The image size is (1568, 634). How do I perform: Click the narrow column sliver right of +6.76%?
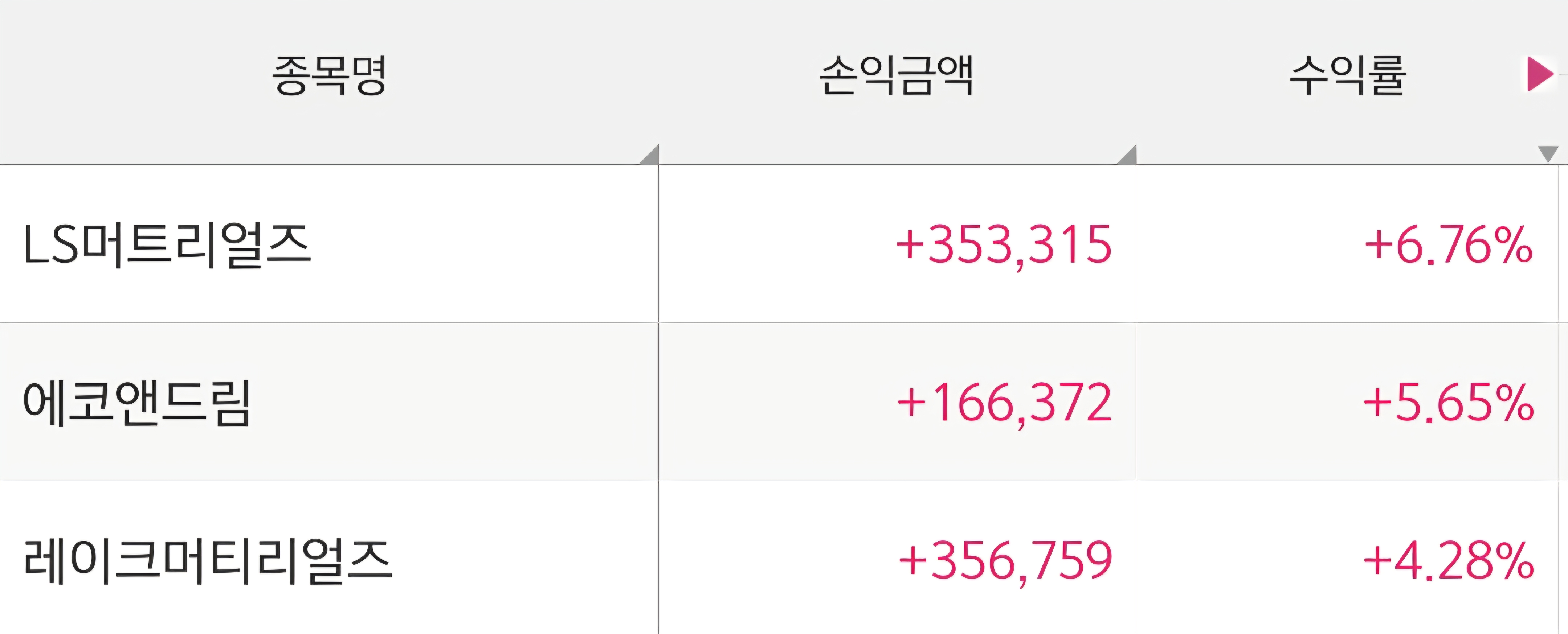pos(1563,244)
